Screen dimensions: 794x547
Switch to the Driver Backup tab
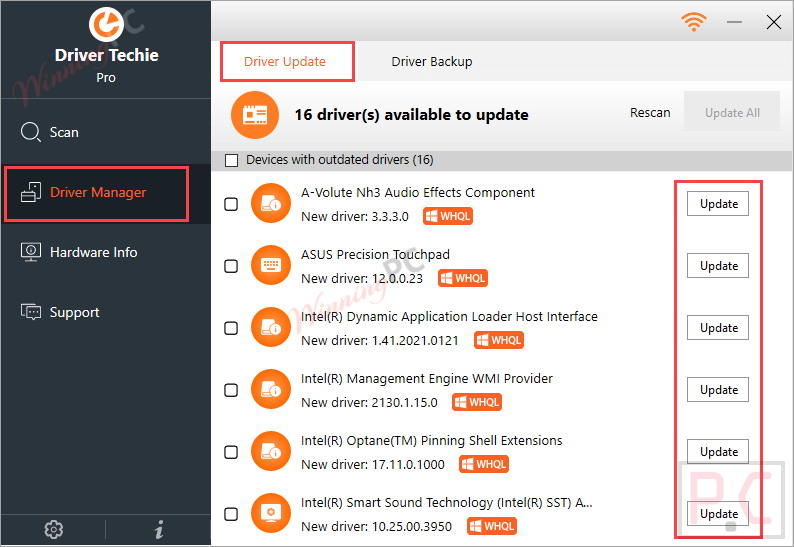[x=431, y=62]
